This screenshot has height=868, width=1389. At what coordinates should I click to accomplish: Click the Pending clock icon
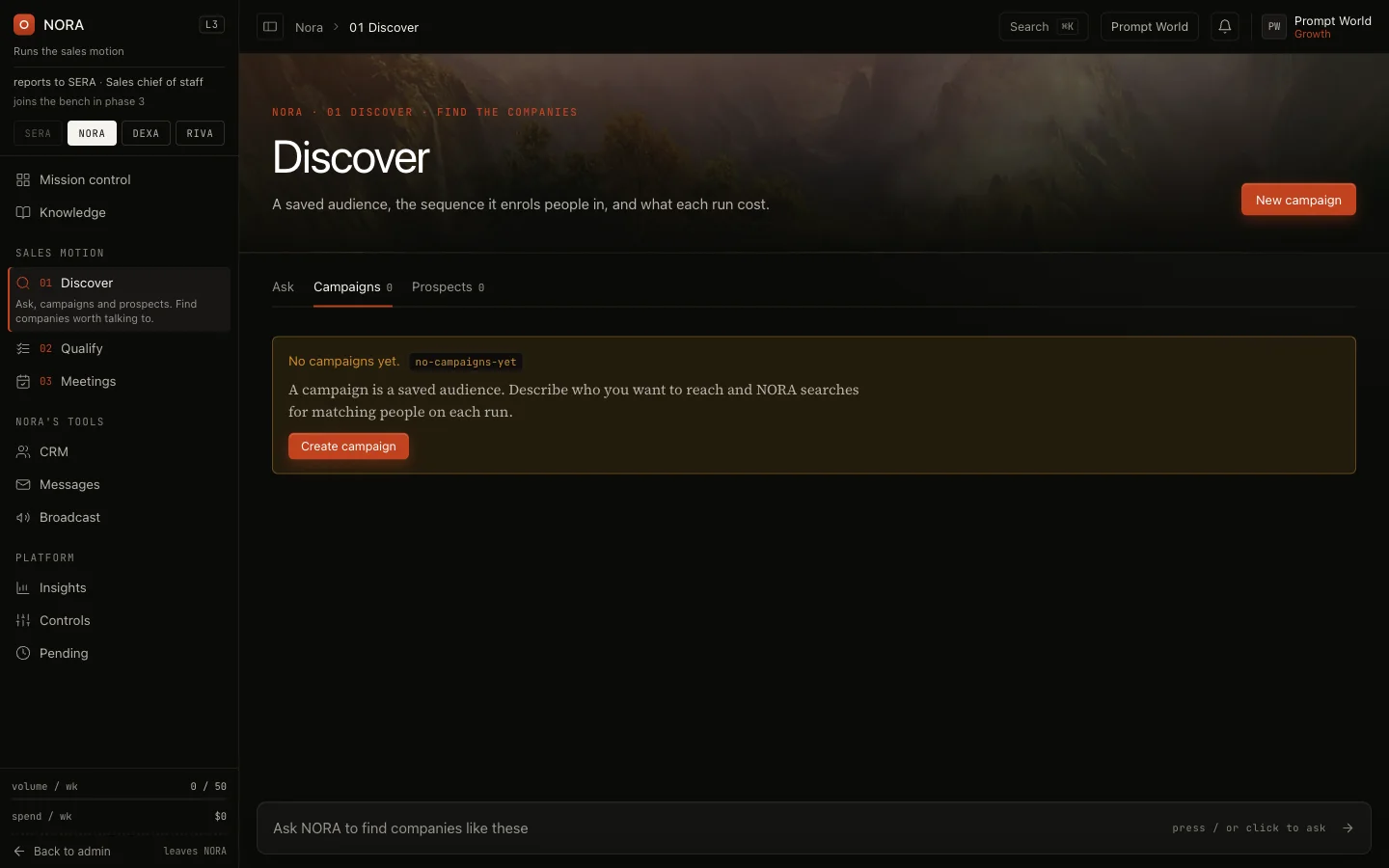coord(23,653)
